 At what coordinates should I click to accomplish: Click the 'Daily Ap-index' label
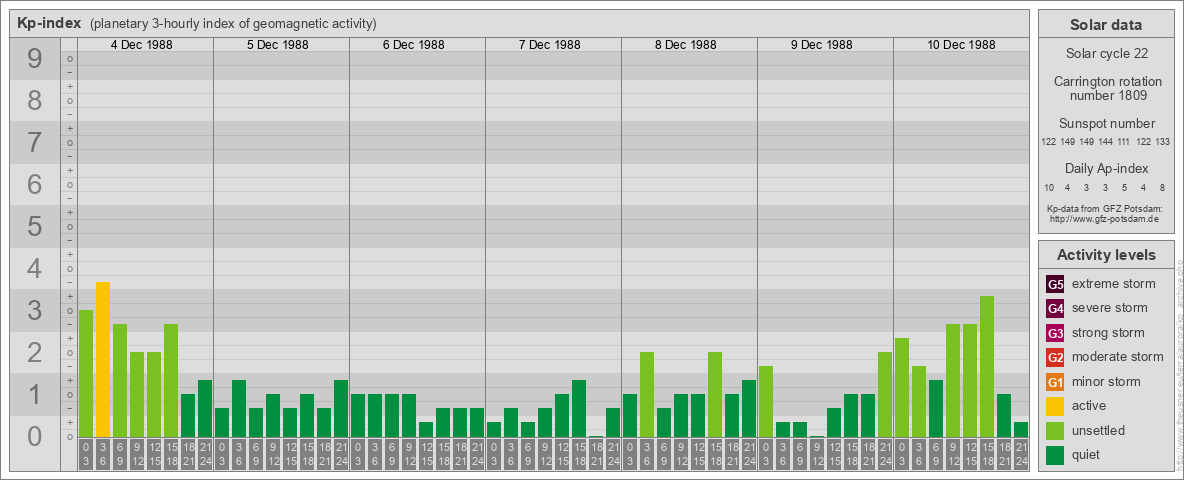point(1106,168)
